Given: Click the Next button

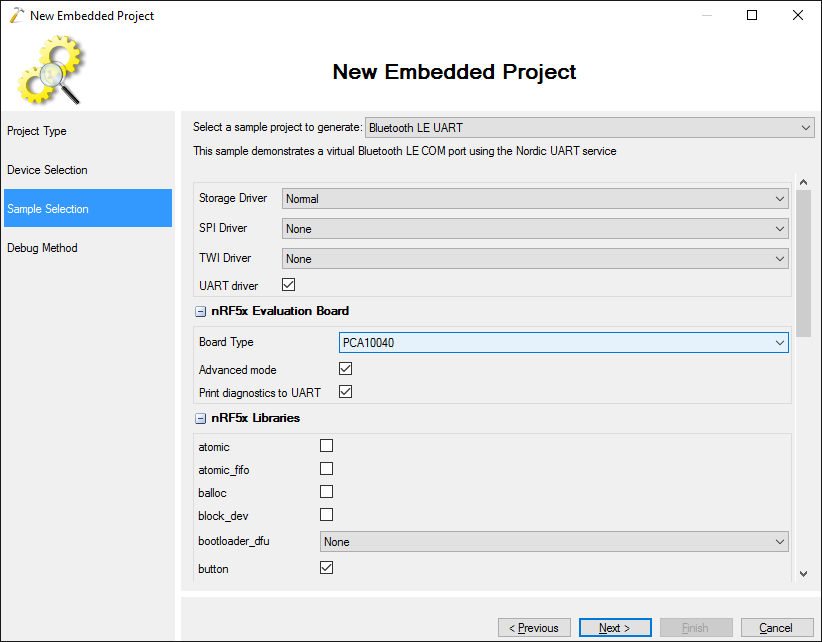Looking at the screenshot, I should pos(615,627).
